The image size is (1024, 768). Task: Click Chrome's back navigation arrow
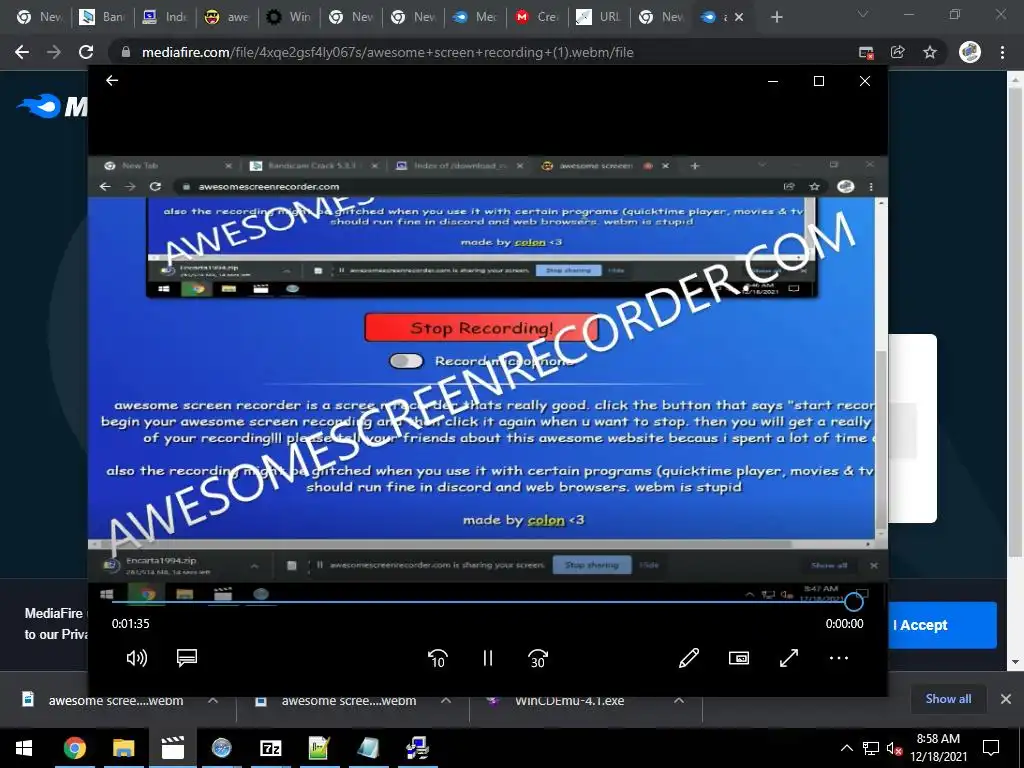click(22, 52)
